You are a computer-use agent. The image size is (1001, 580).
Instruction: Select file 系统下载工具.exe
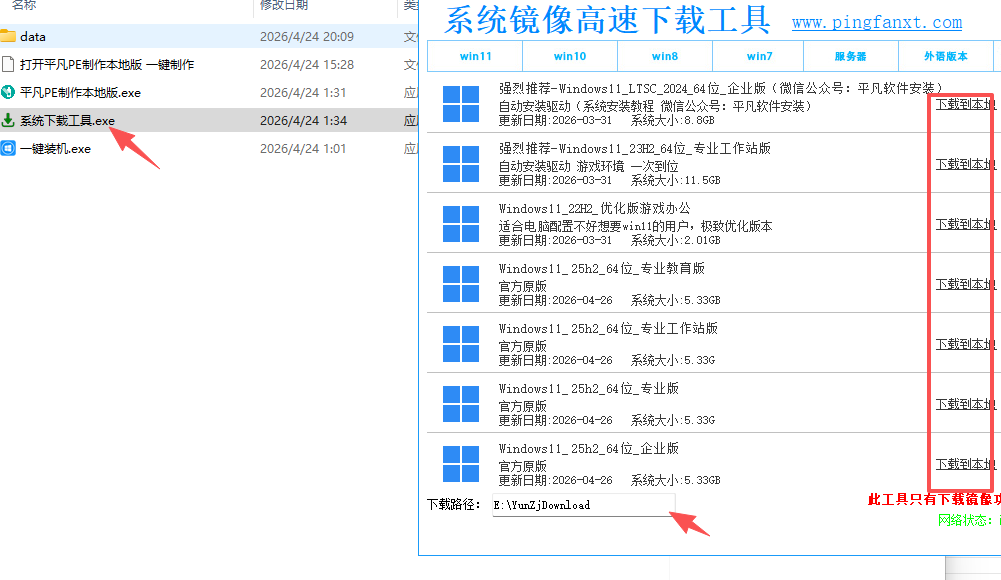coord(67,121)
